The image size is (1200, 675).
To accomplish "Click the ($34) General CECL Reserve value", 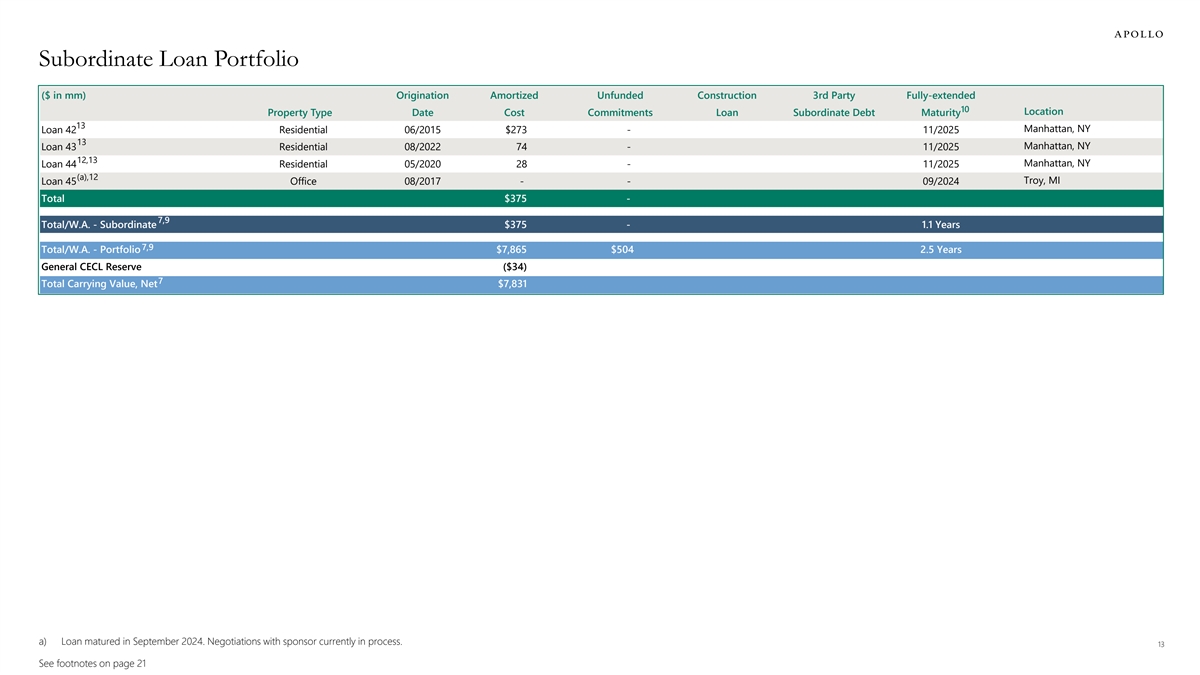I will [x=514, y=267].
